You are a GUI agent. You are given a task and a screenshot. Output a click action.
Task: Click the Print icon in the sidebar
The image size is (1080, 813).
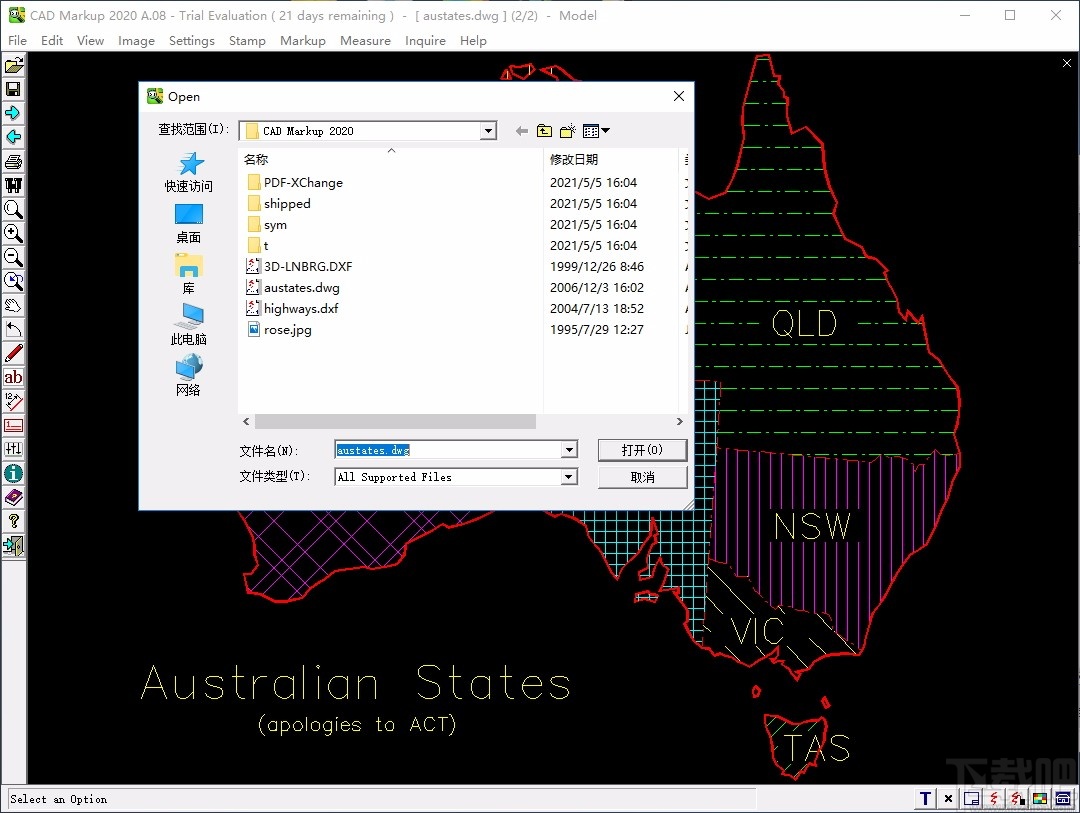point(13,161)
